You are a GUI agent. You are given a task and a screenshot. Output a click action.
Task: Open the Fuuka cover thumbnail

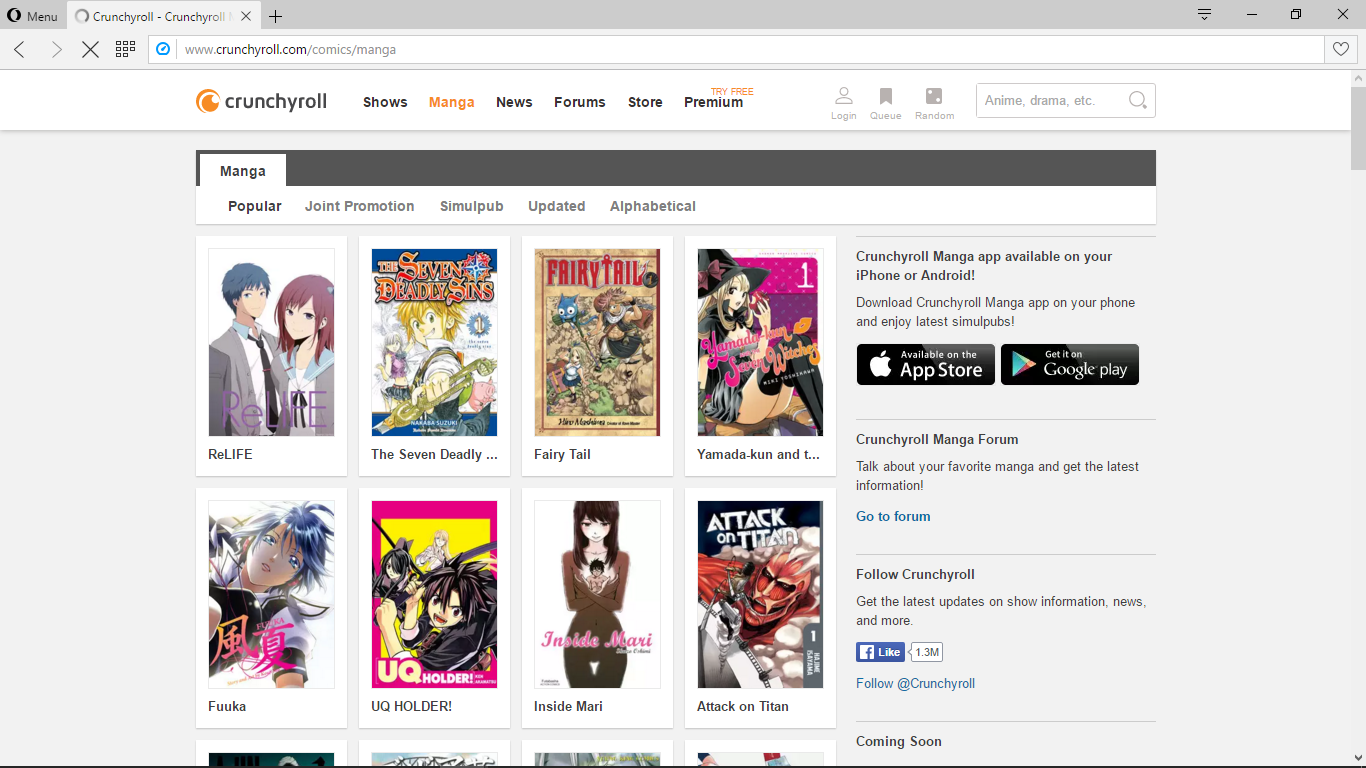271,594
